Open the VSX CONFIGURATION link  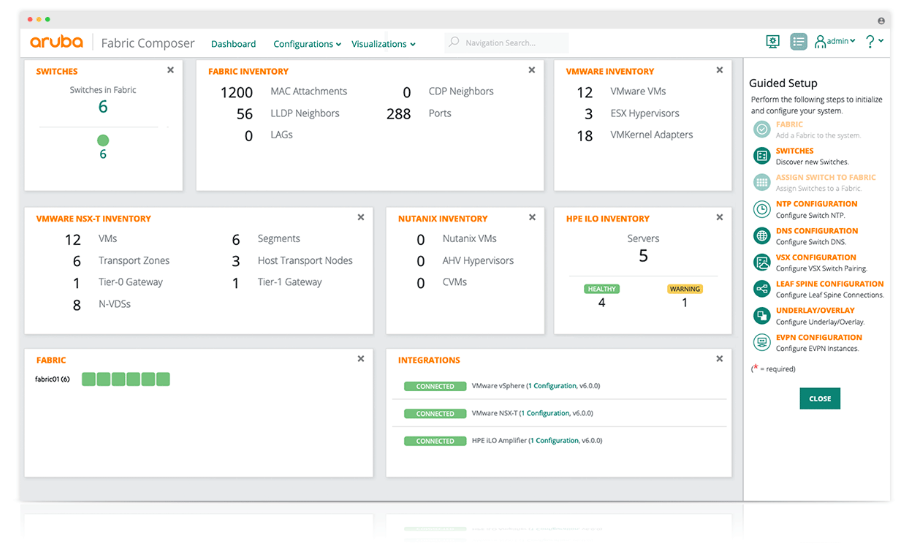pos(816,257)
